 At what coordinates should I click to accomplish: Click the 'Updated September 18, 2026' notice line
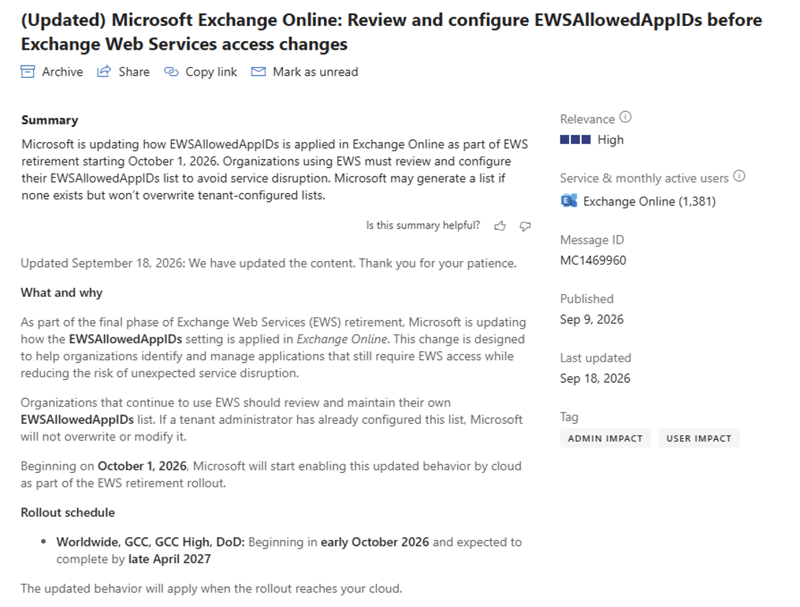click(268, 263)
